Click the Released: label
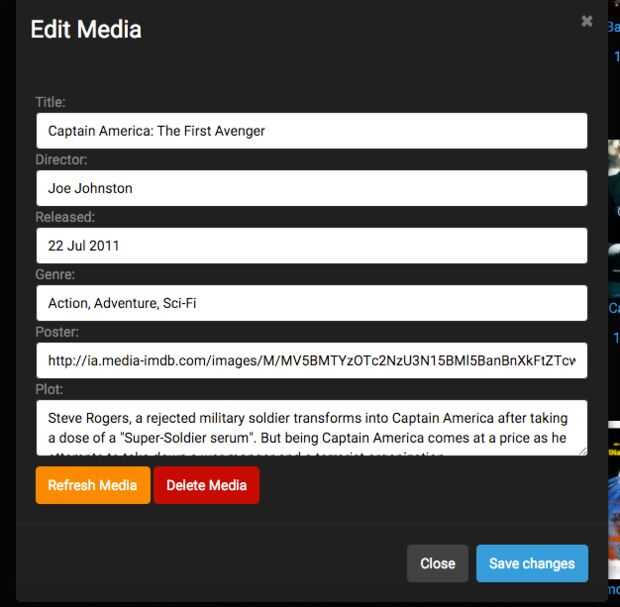This screenshot has height=607, width=620. pyautogui.click(x=65, y=217)
